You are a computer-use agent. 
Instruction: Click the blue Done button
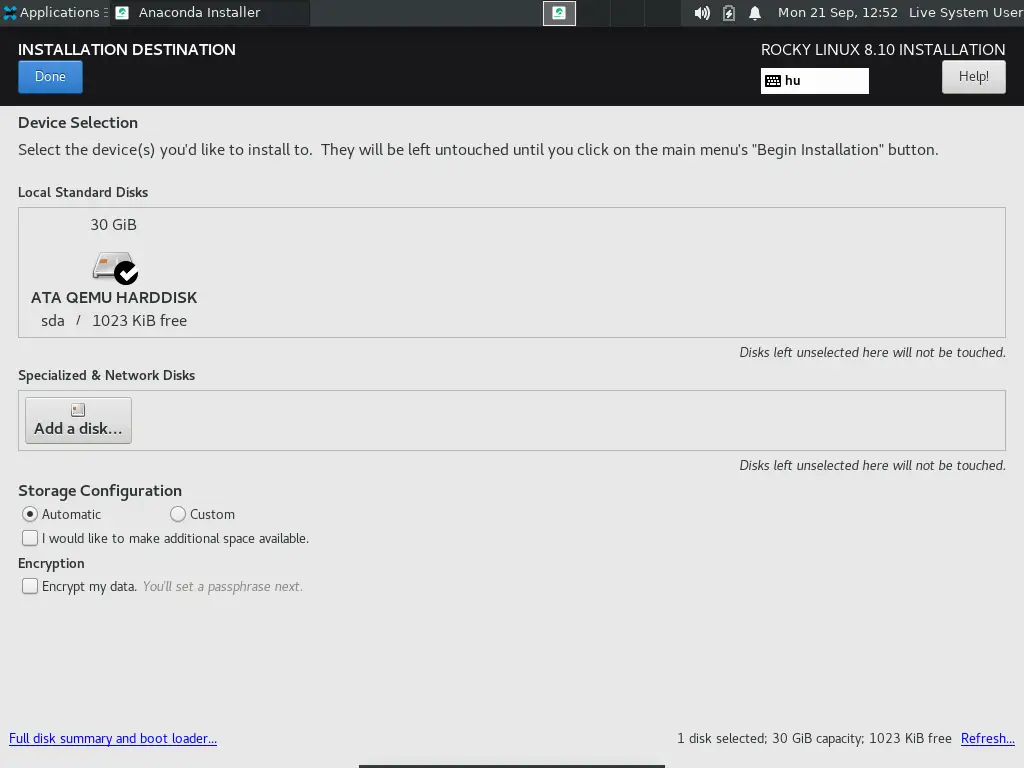point(50,77)
